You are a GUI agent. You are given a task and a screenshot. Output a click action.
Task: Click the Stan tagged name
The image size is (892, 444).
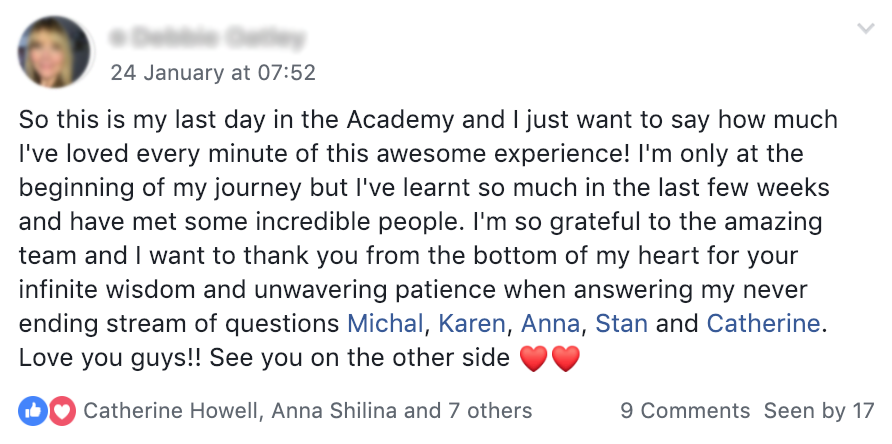pyautogui.click(x=621, y=324)
